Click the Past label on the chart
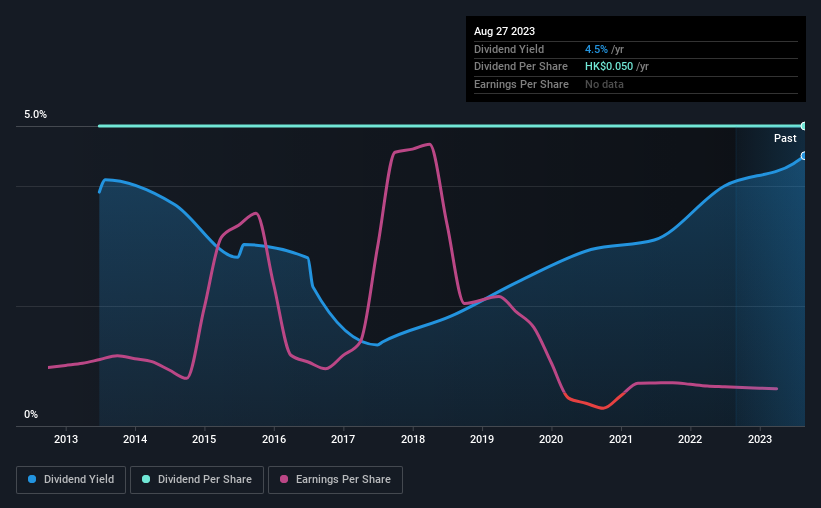Viewport: 821px width, 508px height. point(785,138)
